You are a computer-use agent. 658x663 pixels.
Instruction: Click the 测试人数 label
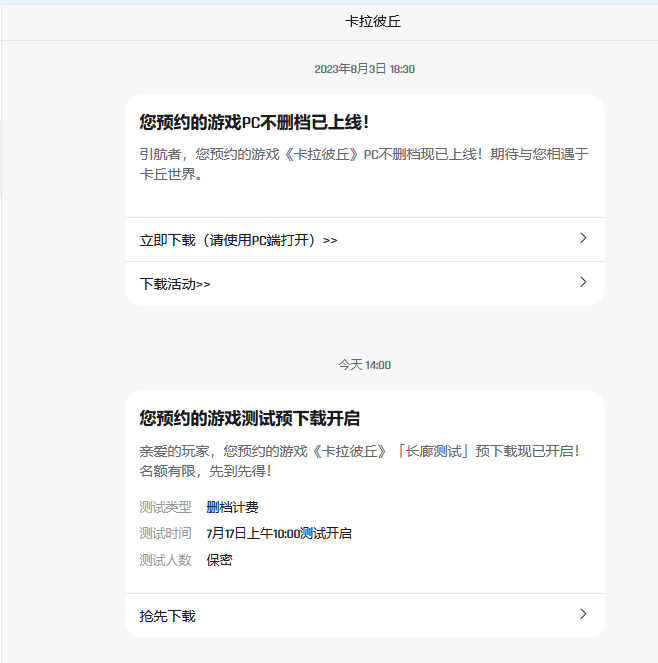(x=165, y=560)
